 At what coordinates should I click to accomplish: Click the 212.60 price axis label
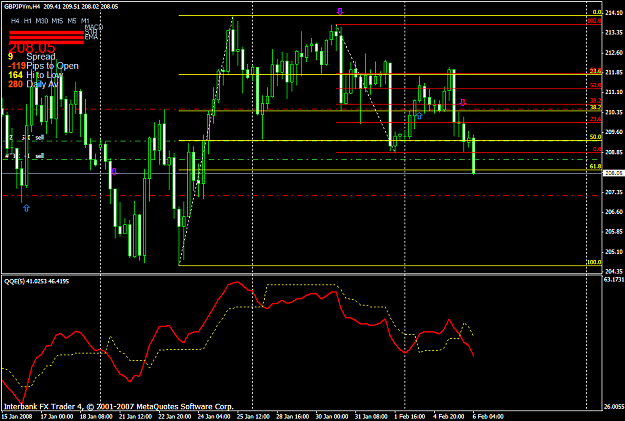pos(614,53)
